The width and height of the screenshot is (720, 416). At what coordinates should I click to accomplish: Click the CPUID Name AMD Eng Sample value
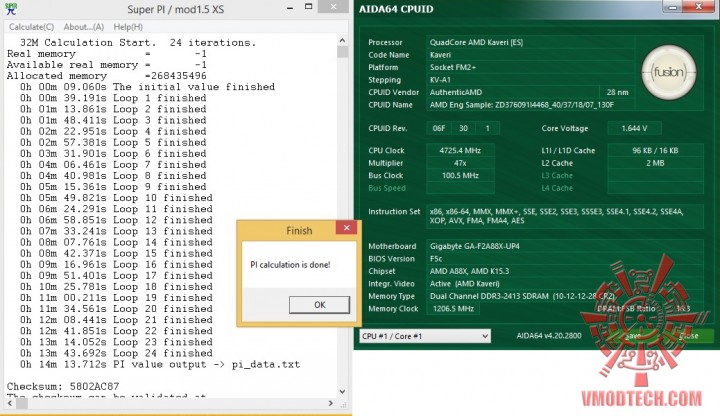522,105
